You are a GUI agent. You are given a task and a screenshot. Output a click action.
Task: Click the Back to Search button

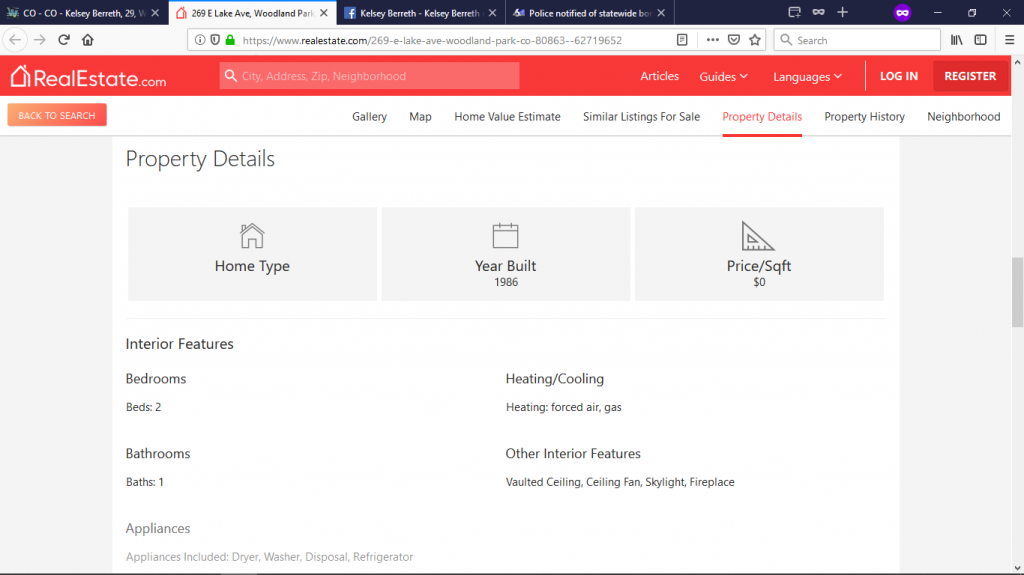pyautogui.click(x=57, y=116)
